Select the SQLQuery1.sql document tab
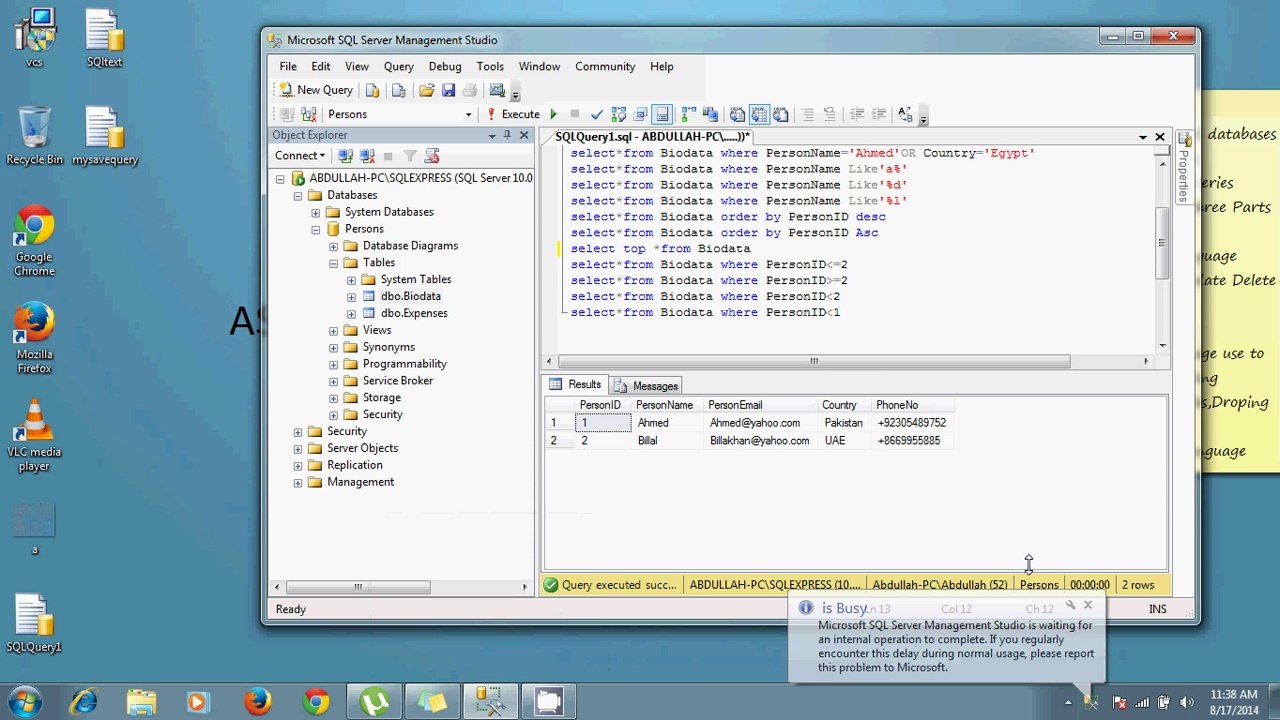Viewport: 1280px width, 720px height. tap(652, 136)
